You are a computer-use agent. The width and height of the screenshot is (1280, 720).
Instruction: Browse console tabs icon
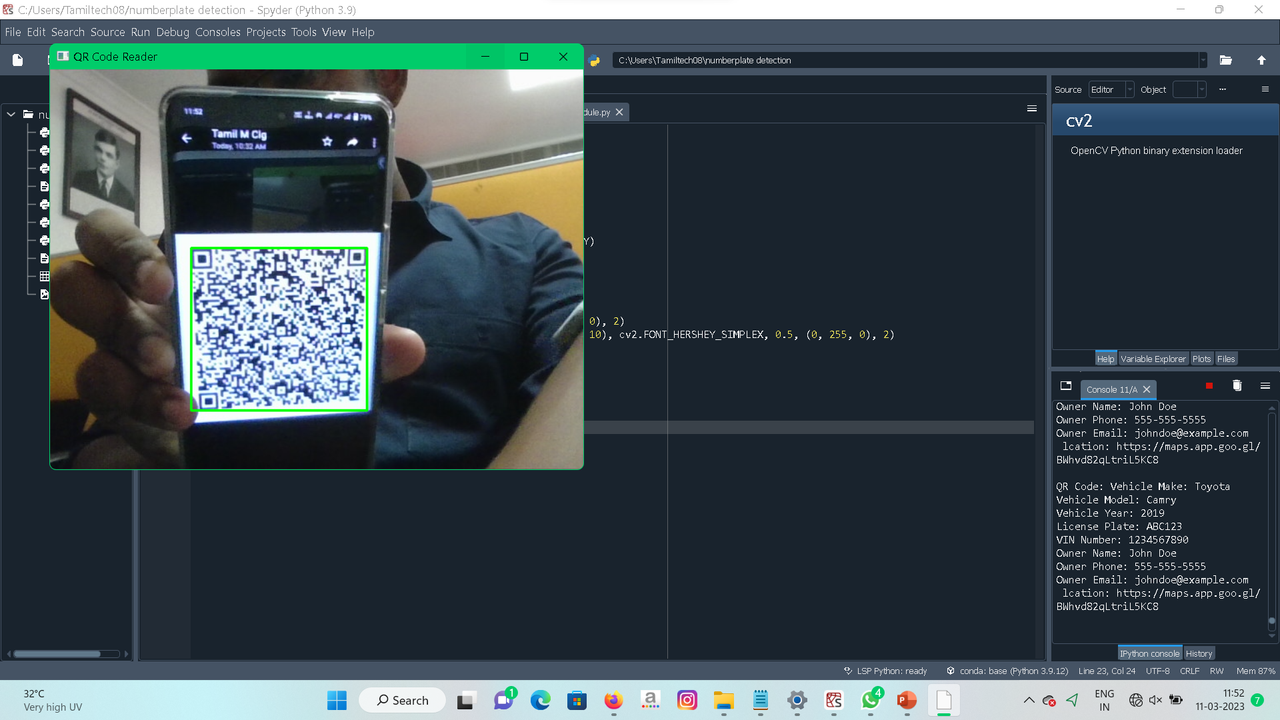(1066, 386)
